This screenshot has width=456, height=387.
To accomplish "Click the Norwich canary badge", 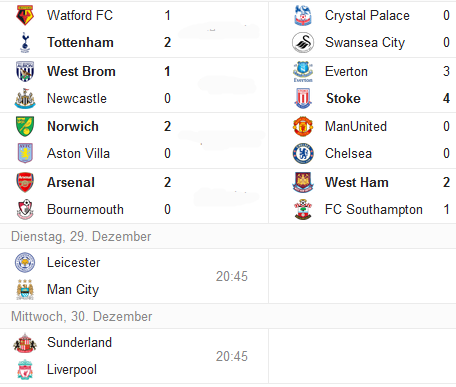I will [x=25, y=126].
